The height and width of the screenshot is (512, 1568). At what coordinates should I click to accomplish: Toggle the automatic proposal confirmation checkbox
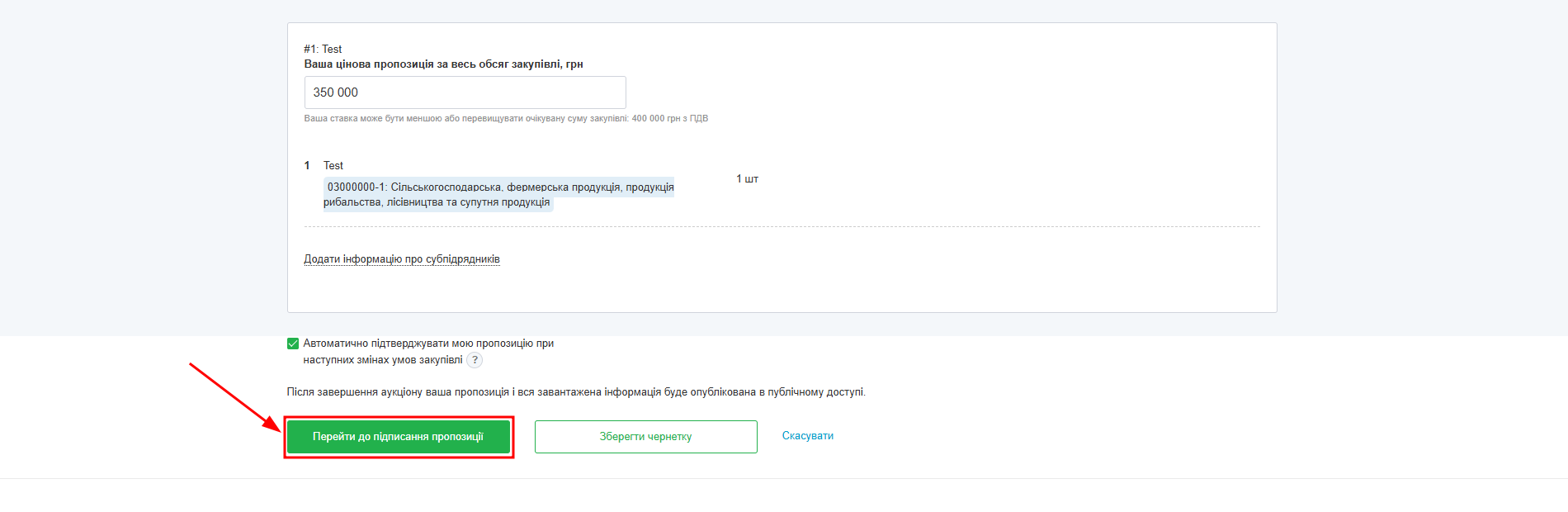pyautogui.click(x=293, y=344)
